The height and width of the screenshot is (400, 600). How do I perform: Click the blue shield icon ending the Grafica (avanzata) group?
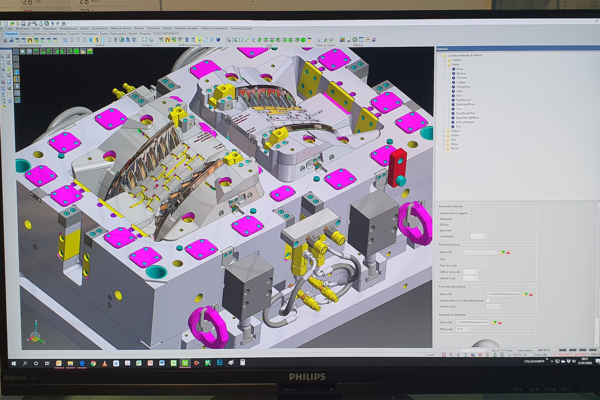[218, 40]
